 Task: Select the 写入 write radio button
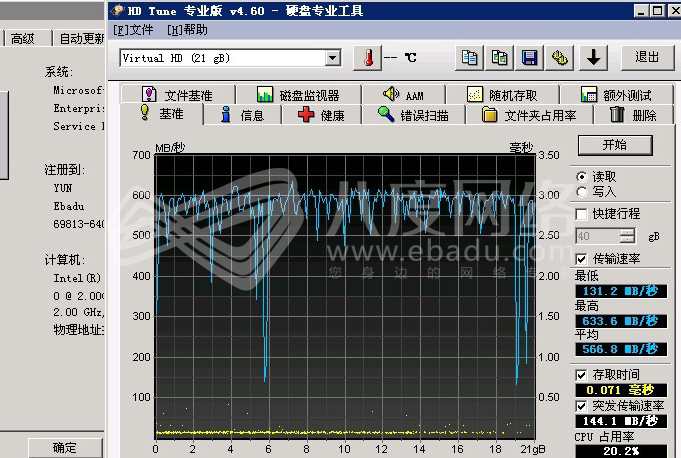582,191
